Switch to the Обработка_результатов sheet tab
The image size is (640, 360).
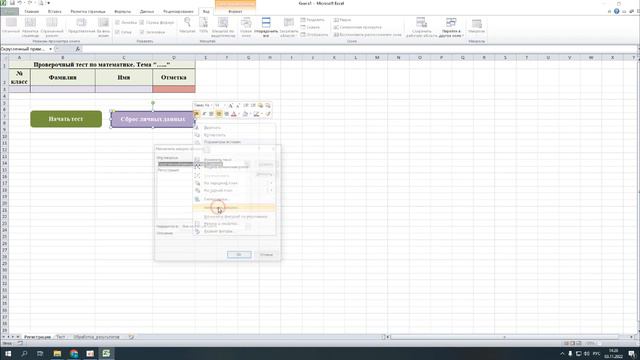97,337
